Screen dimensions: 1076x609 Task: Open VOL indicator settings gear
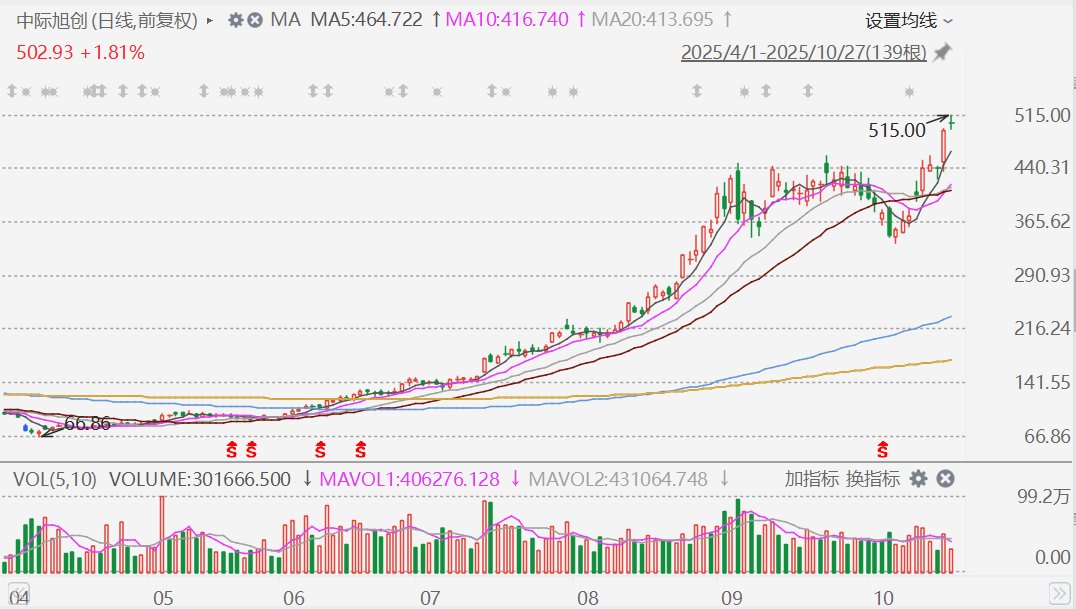(918, 479)
